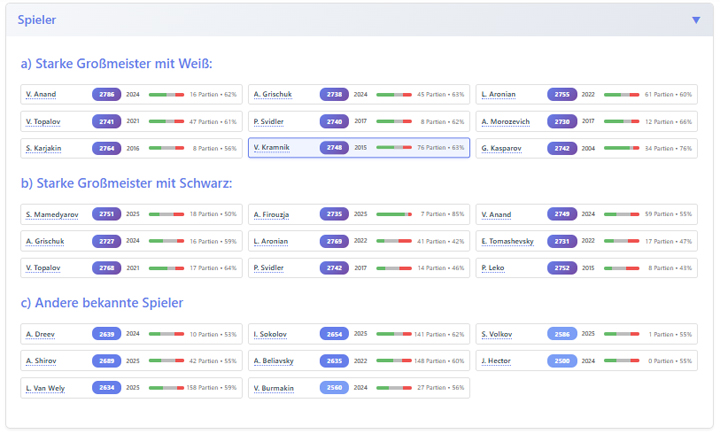
Task: Click rating badge 2500 for J. Hector
Action: coord(562,361)
